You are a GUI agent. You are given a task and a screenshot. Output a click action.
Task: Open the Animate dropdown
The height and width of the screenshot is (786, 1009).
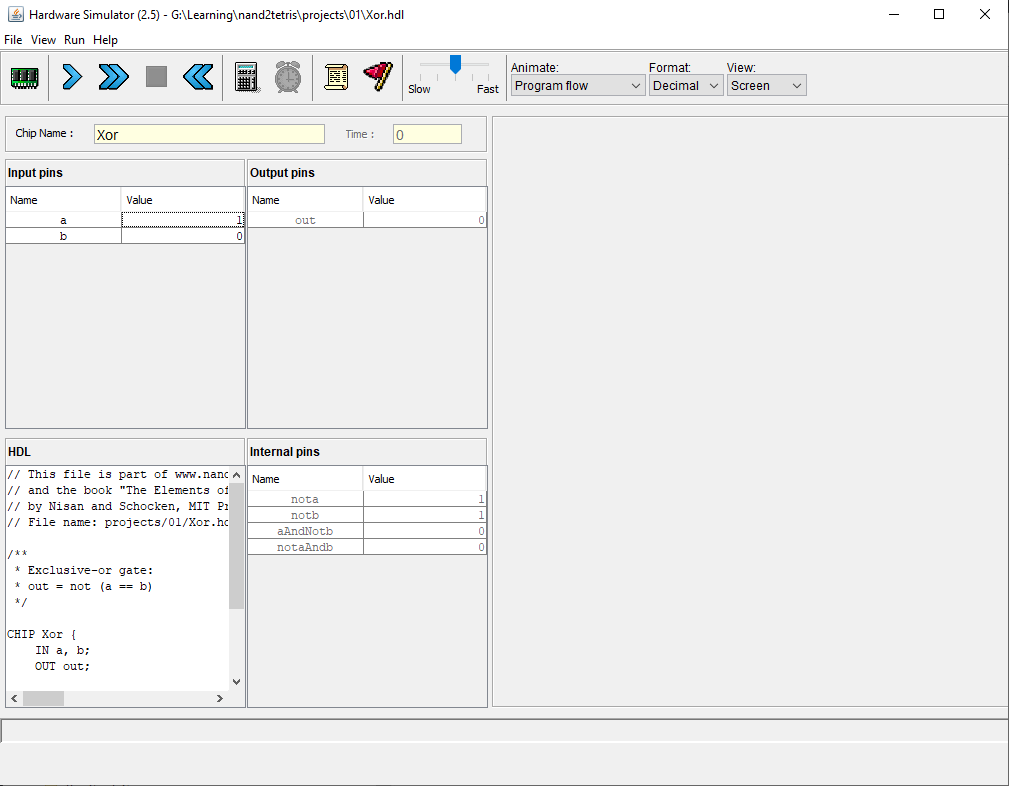(578, 86)
